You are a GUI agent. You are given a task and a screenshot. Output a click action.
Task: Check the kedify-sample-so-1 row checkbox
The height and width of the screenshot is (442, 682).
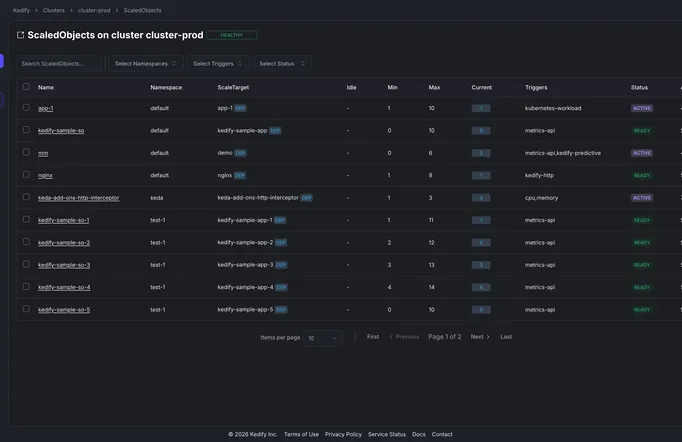pos(26,219)
